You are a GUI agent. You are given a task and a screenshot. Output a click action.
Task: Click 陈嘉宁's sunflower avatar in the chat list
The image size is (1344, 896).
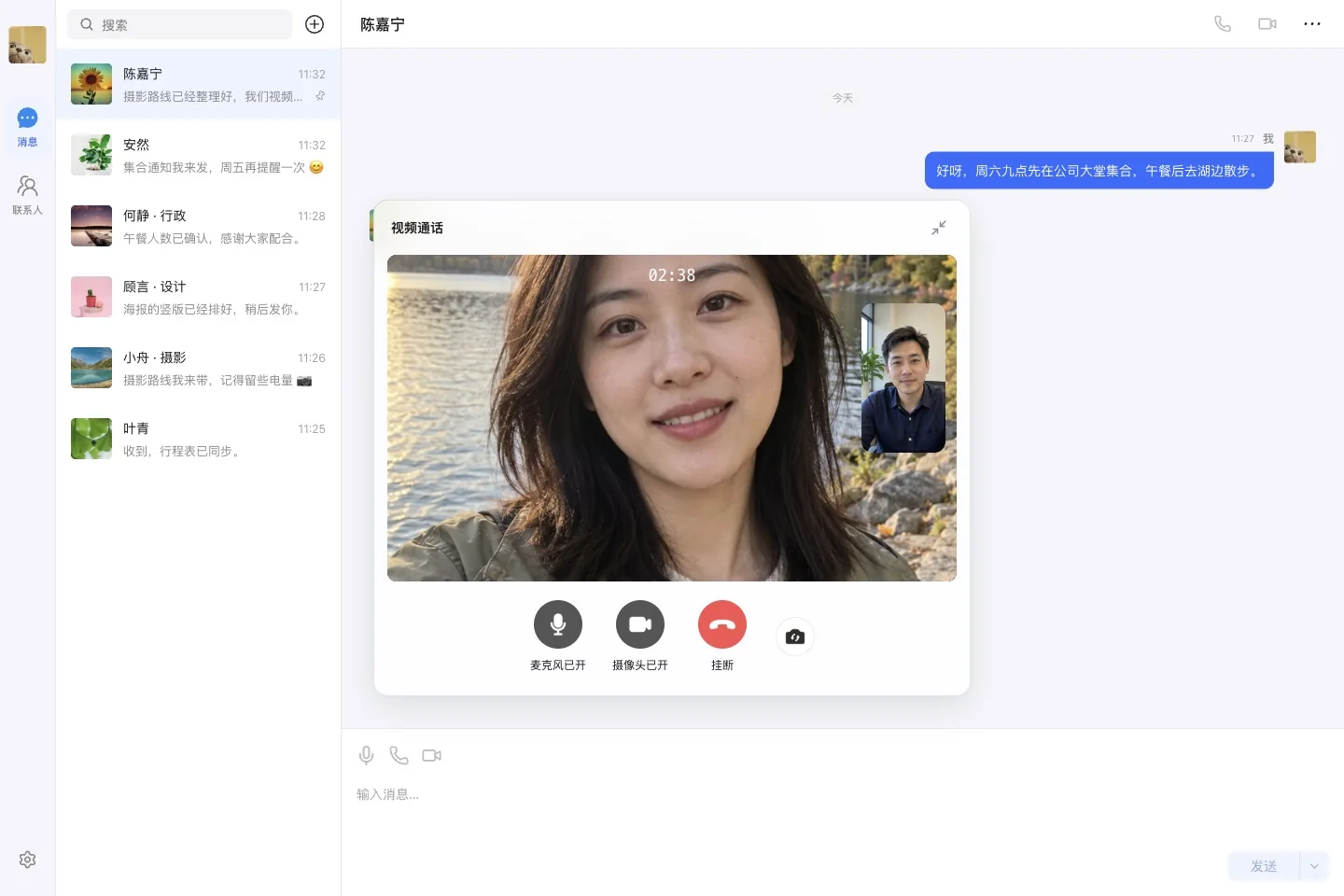pos(91,84)
